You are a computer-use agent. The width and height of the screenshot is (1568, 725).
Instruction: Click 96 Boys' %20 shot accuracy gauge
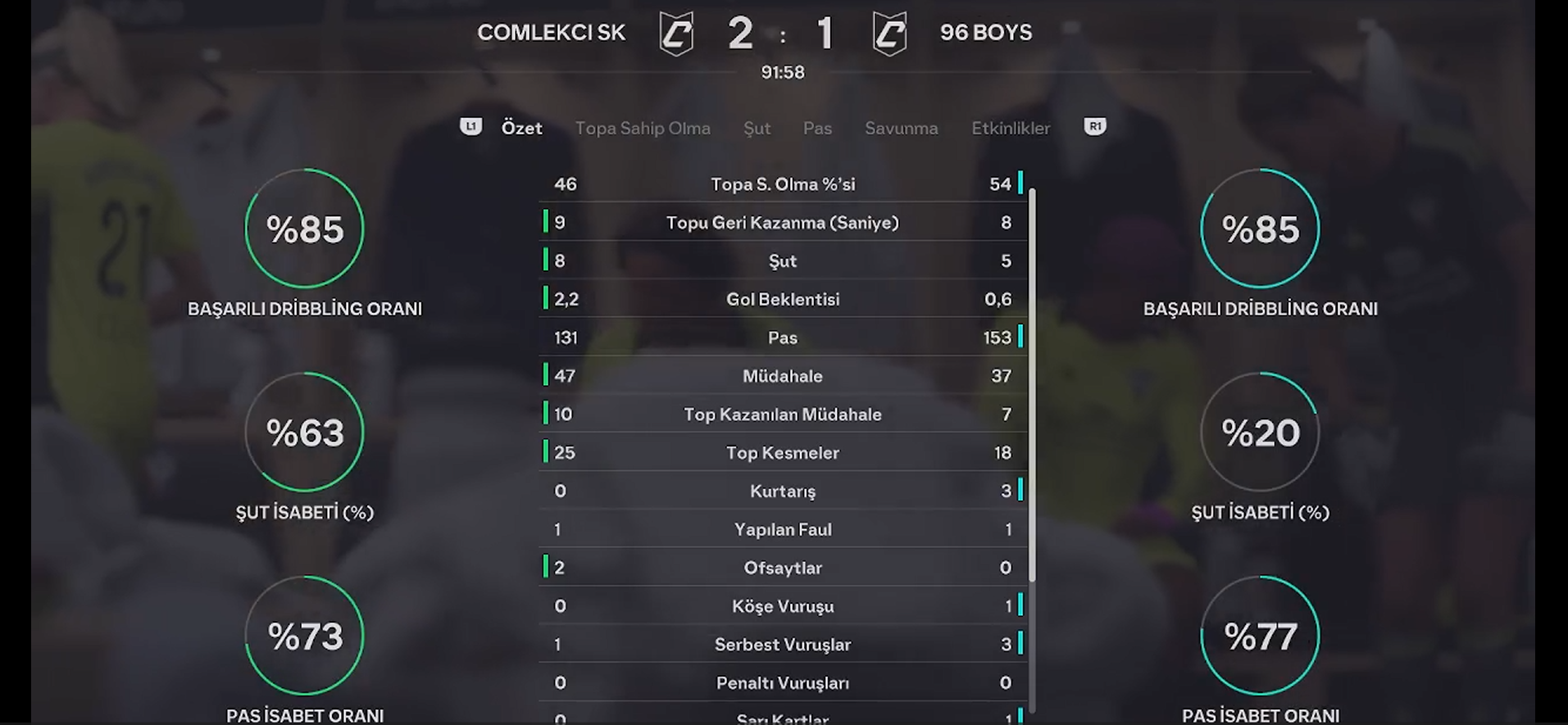[x=1260, y=433]
